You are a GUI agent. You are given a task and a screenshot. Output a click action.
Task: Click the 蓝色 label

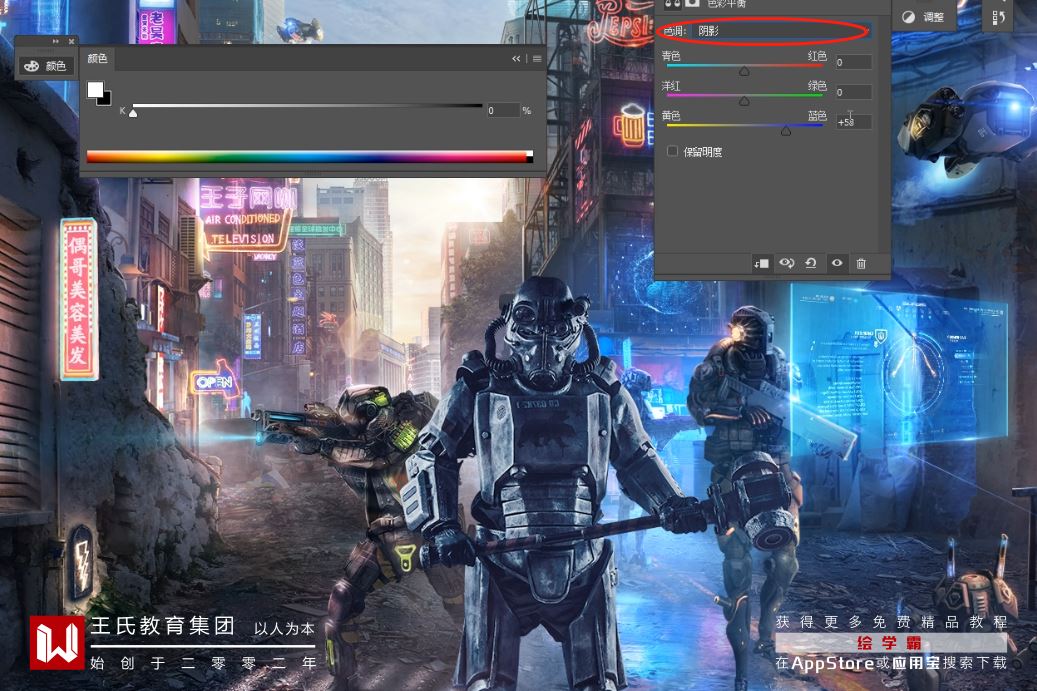coord(817,115)
